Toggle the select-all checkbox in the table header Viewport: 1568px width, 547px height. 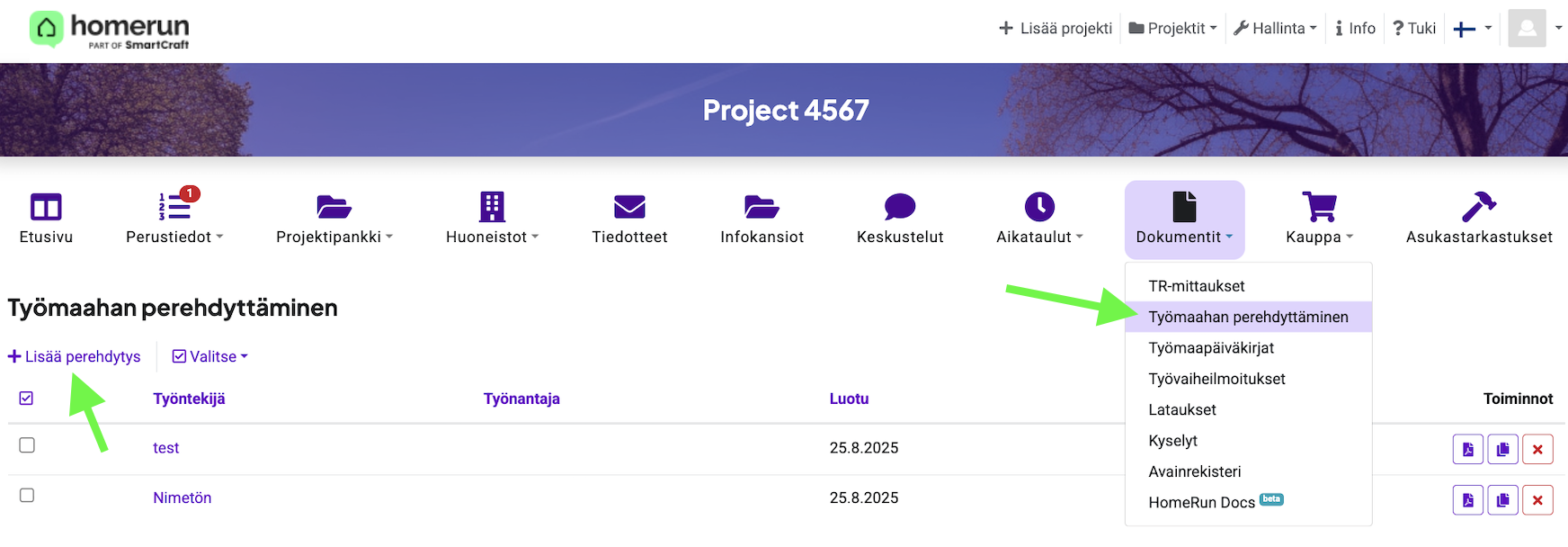(26, 399)
